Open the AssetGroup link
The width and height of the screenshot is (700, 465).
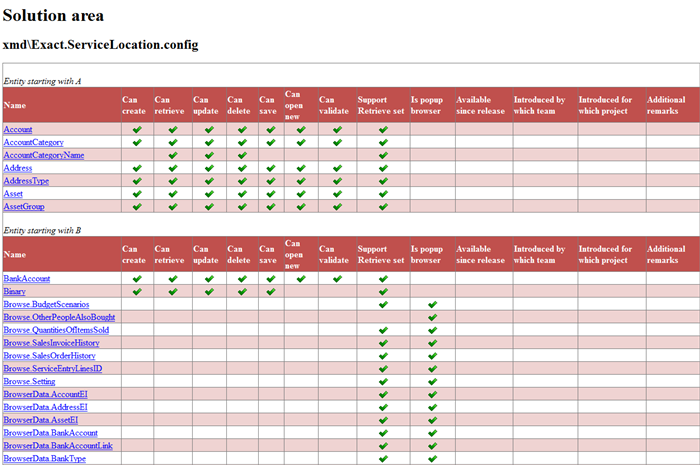point(24,207)
